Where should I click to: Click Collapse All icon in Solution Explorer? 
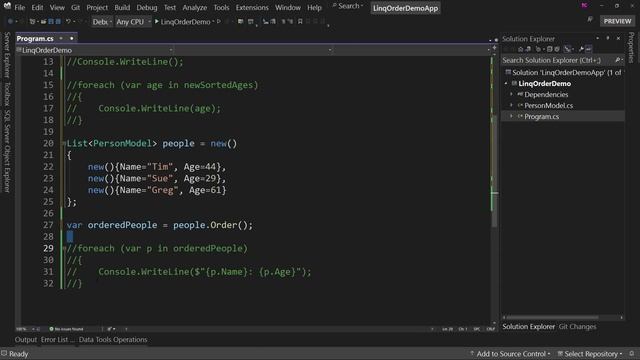(549, 49)
